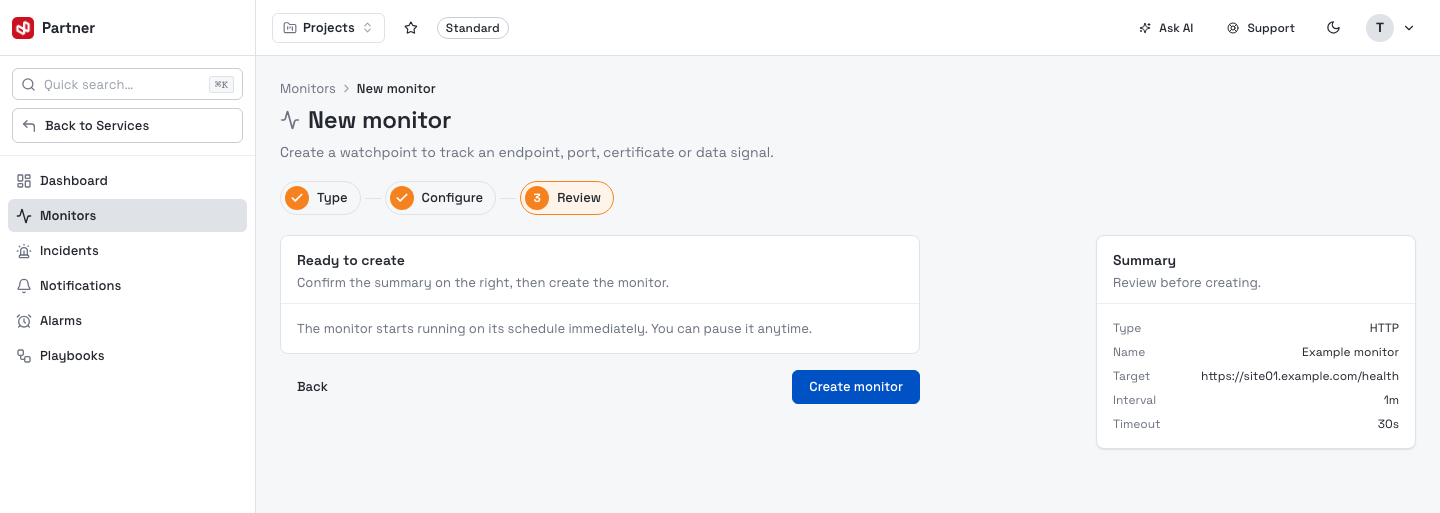Star this project as favorite
This screenshot has height=513, width=1440.
[x=411, y=28]
